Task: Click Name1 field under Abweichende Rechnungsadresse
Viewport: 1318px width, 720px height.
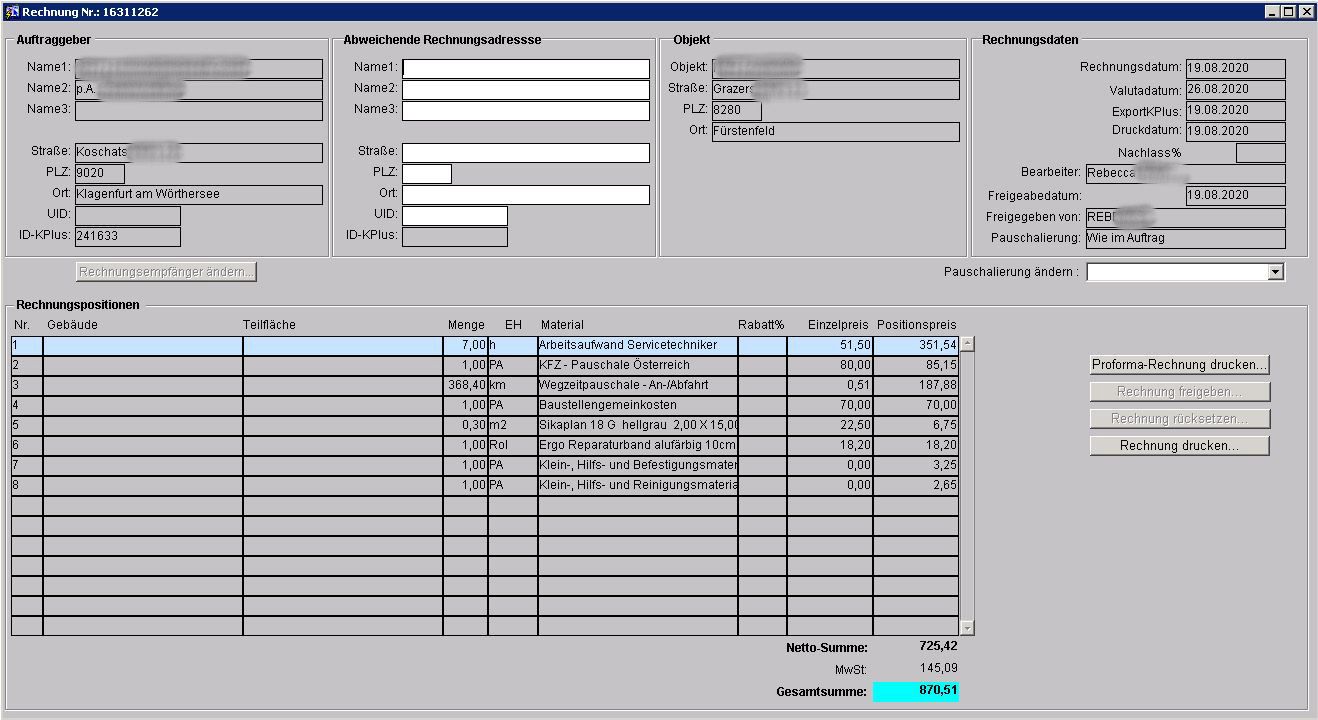Action: coord(525,69)
